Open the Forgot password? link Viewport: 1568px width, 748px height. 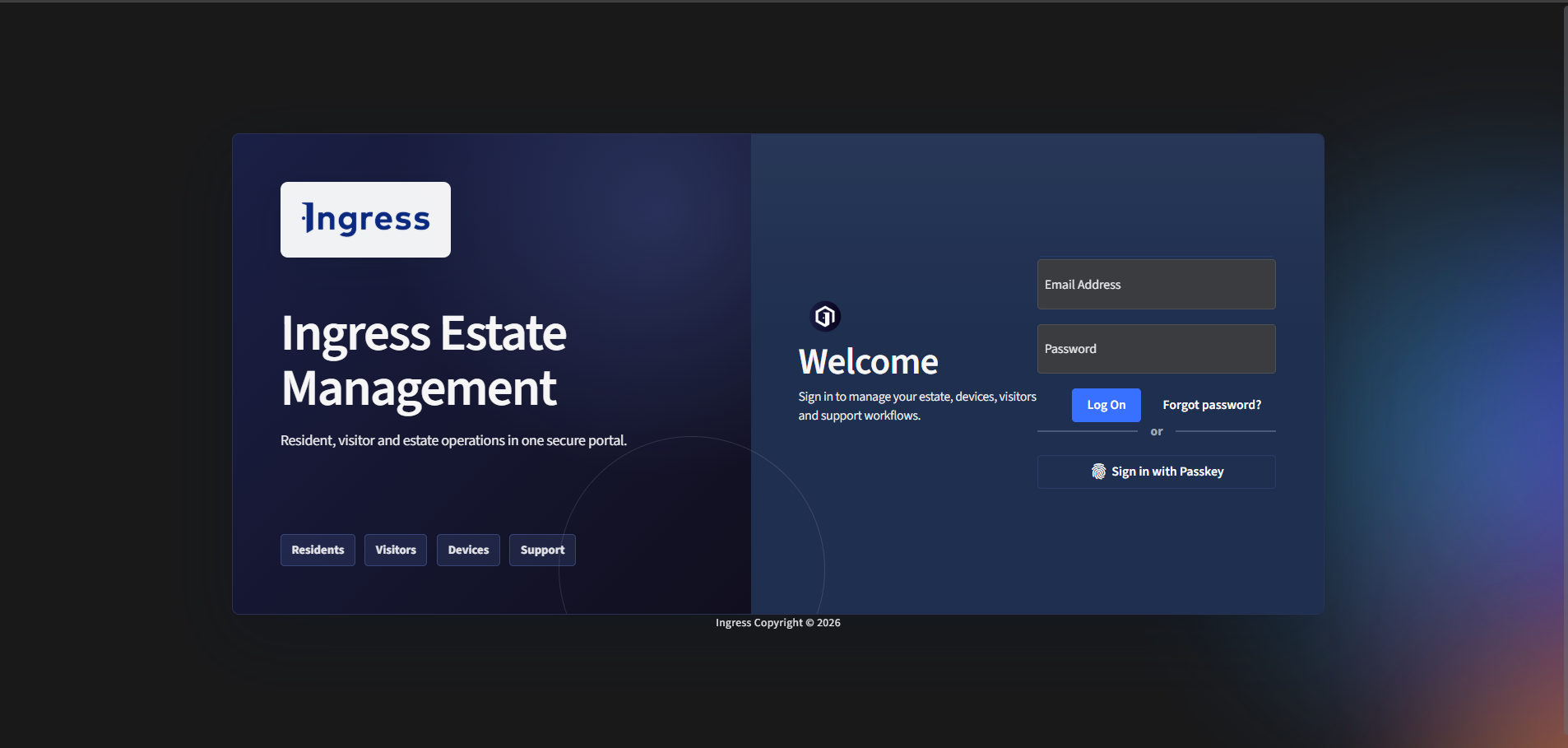point(1212,405)
